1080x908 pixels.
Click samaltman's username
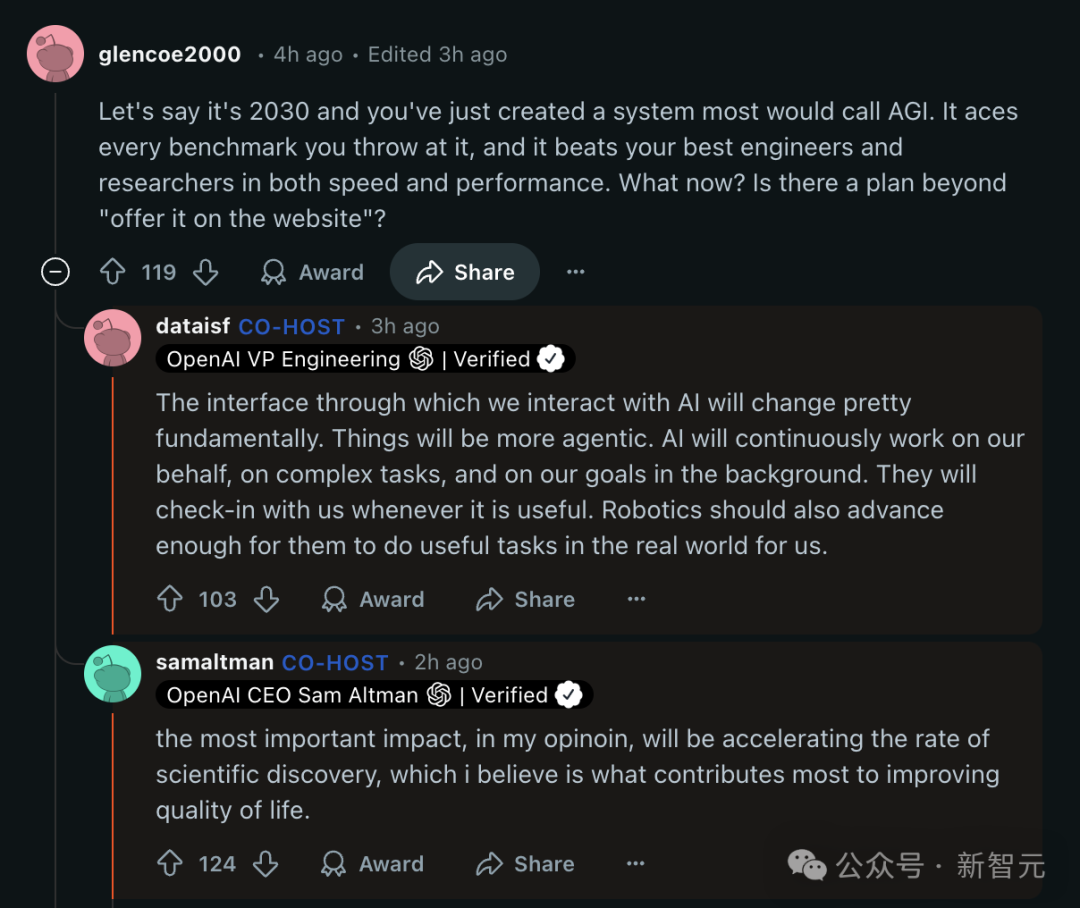tap(214, 662)
